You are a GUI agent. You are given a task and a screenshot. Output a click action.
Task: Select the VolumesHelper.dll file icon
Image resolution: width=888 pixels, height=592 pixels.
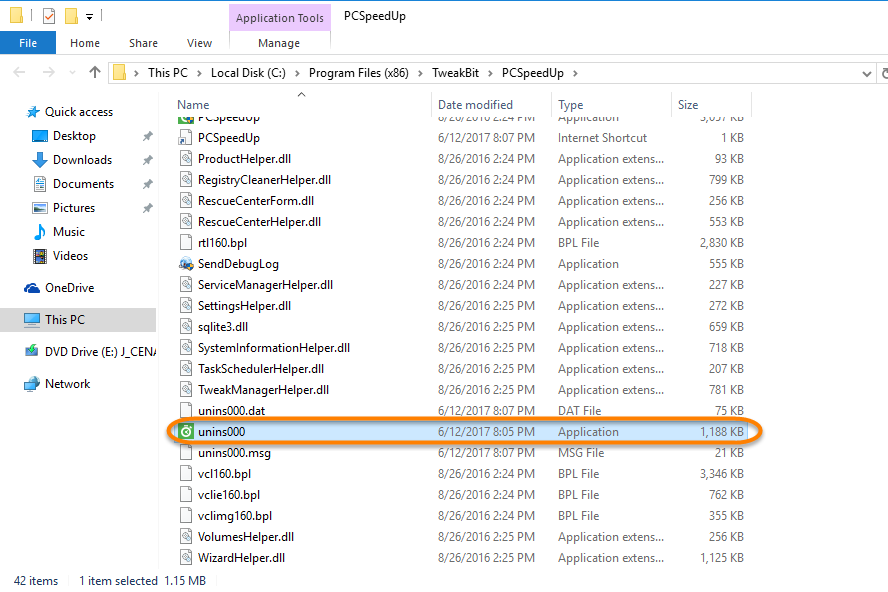(x=185, y=536)
